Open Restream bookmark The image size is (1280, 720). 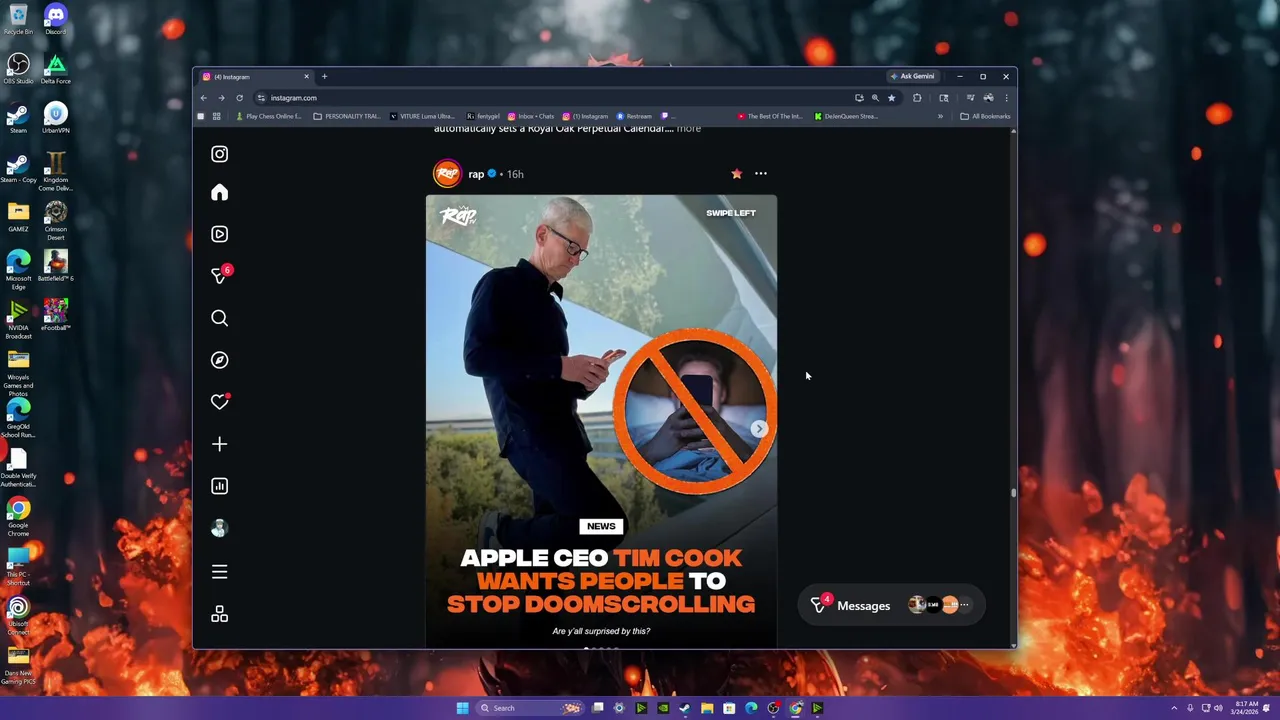pyautogui.click(x=634, y=116)
